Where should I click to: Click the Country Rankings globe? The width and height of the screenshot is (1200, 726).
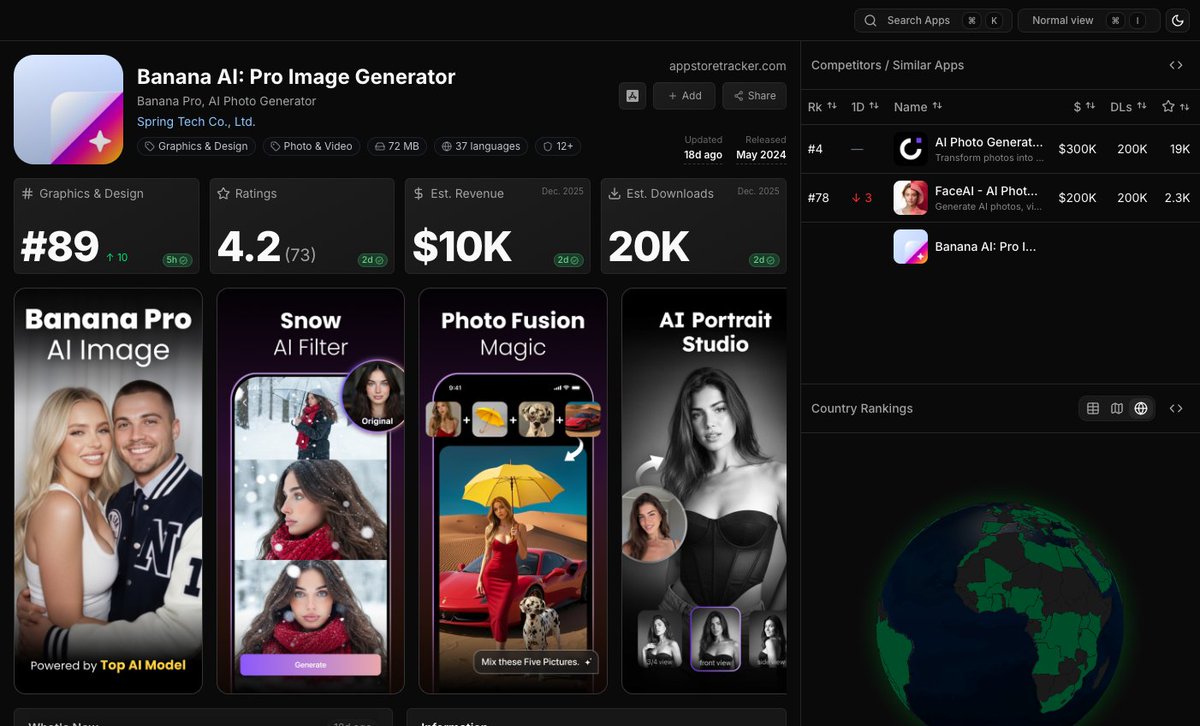(x=1000, y=615)
